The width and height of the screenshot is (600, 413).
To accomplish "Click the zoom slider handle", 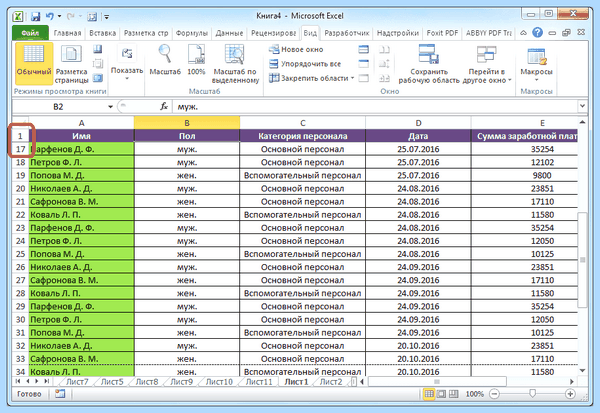I will tap(532, 393).
